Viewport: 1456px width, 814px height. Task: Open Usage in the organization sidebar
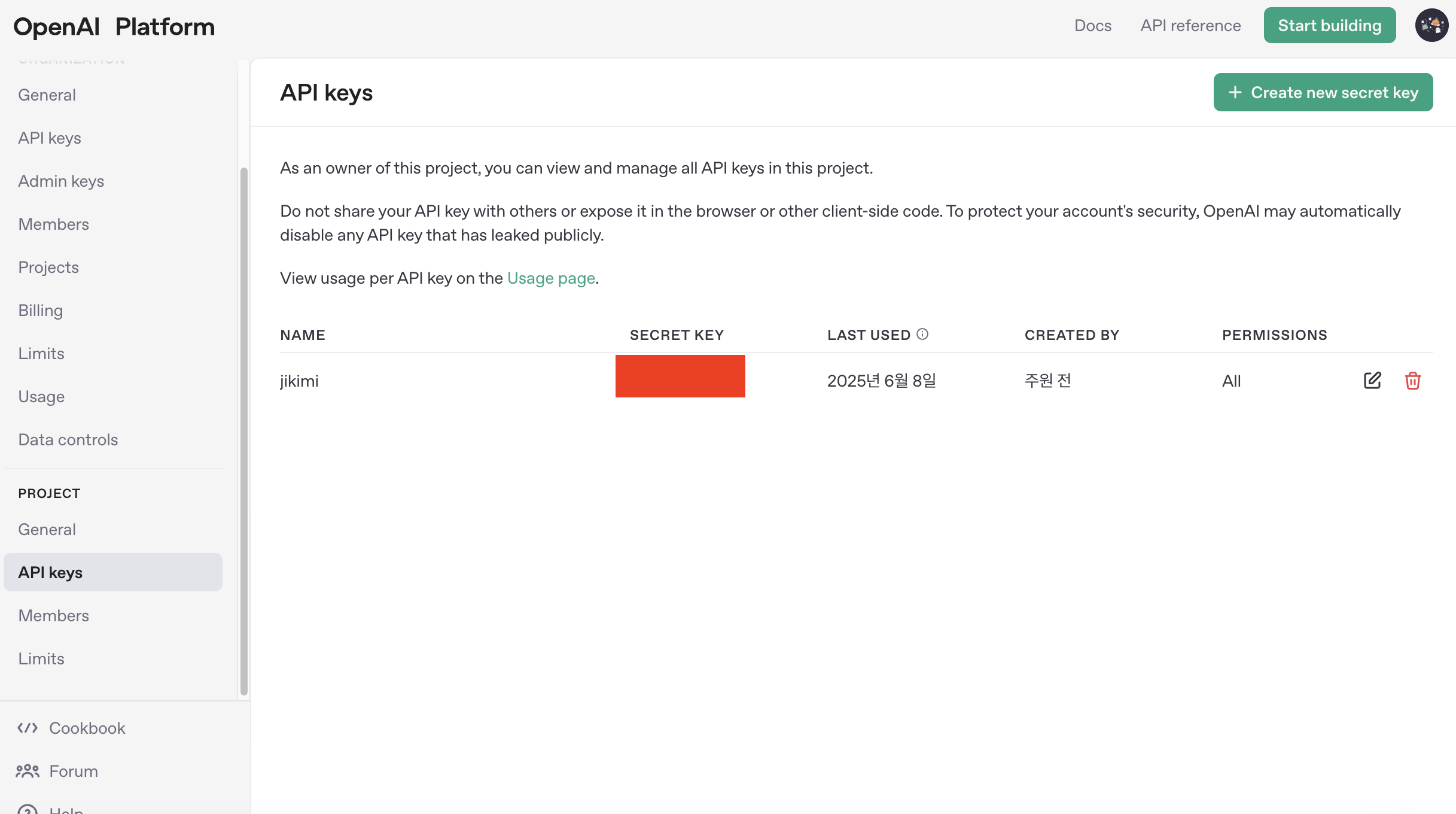point(41,397)
